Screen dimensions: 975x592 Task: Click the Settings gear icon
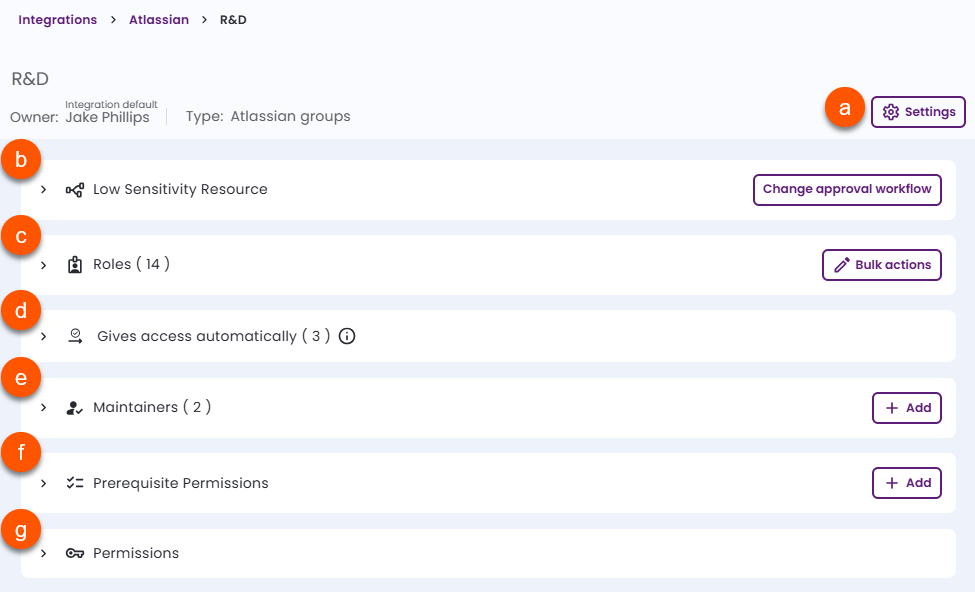click(x=891, y=111)
